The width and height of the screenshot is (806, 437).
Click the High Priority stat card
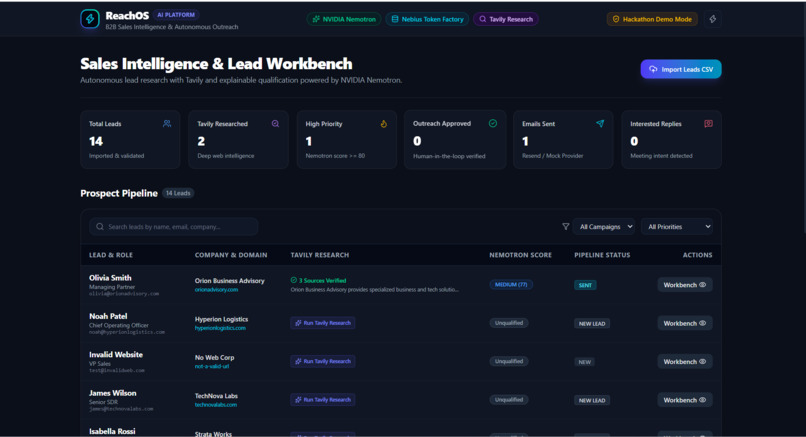(x=346, y=139)
